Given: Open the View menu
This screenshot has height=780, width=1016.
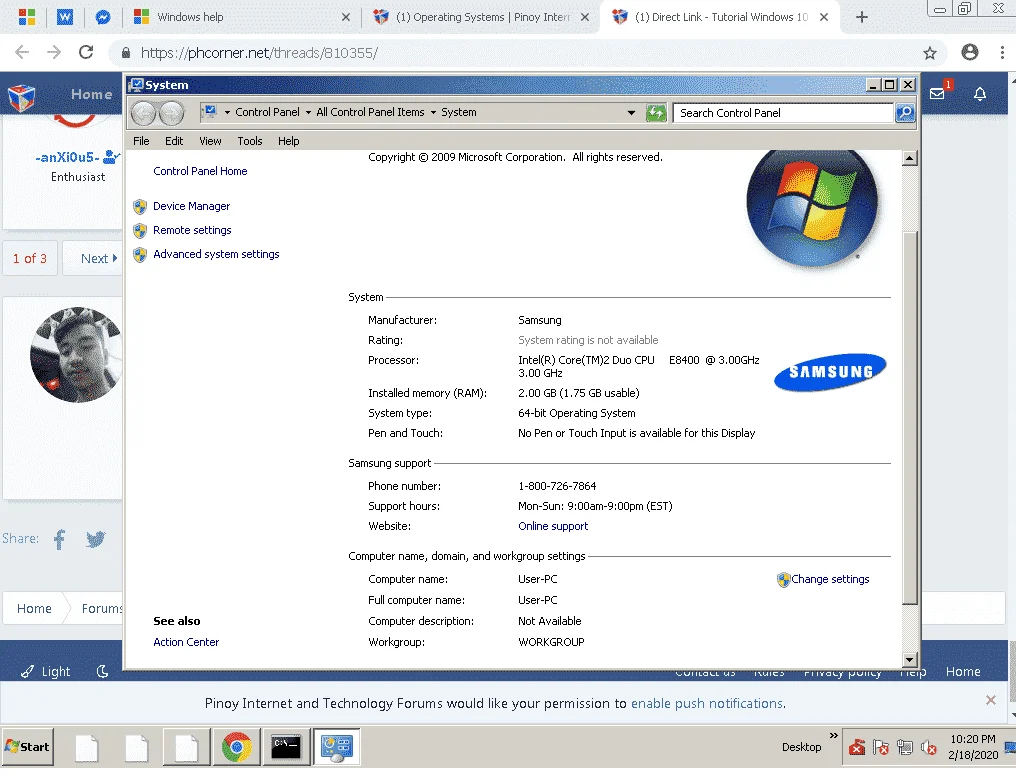Looking at the screenshot, I should [x=210, y=141].
